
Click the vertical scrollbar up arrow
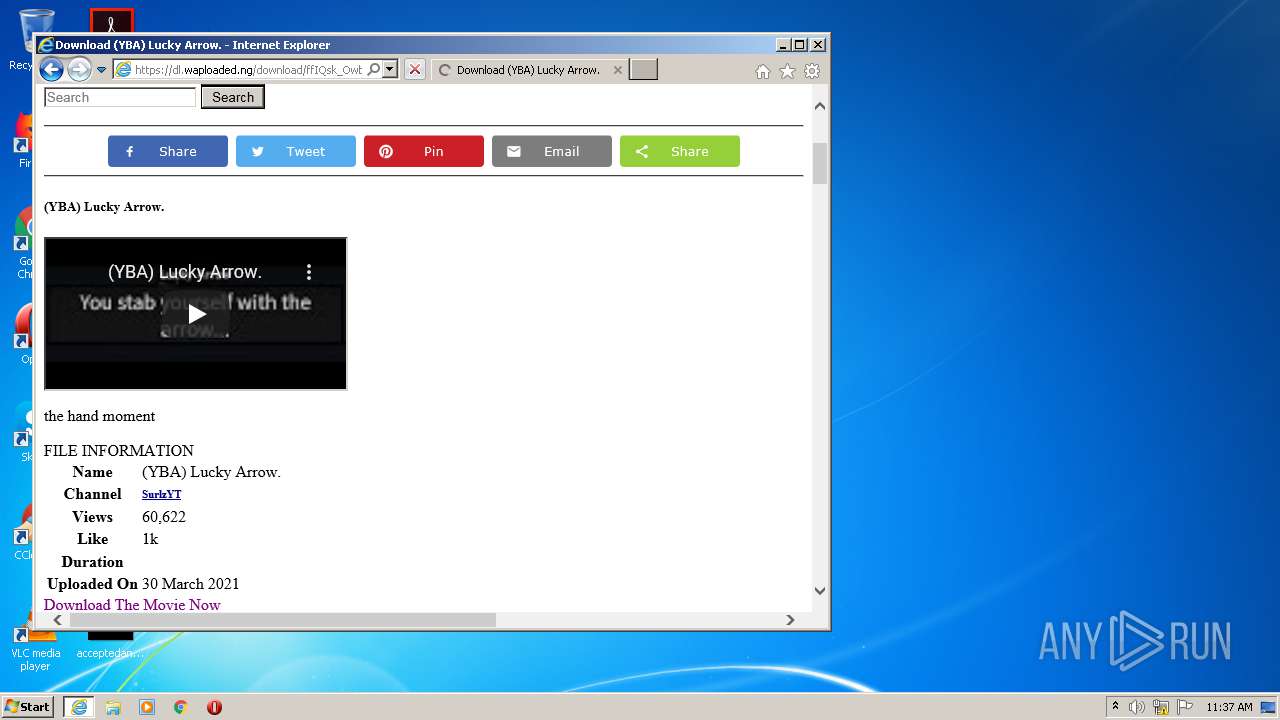pos(820,106)
